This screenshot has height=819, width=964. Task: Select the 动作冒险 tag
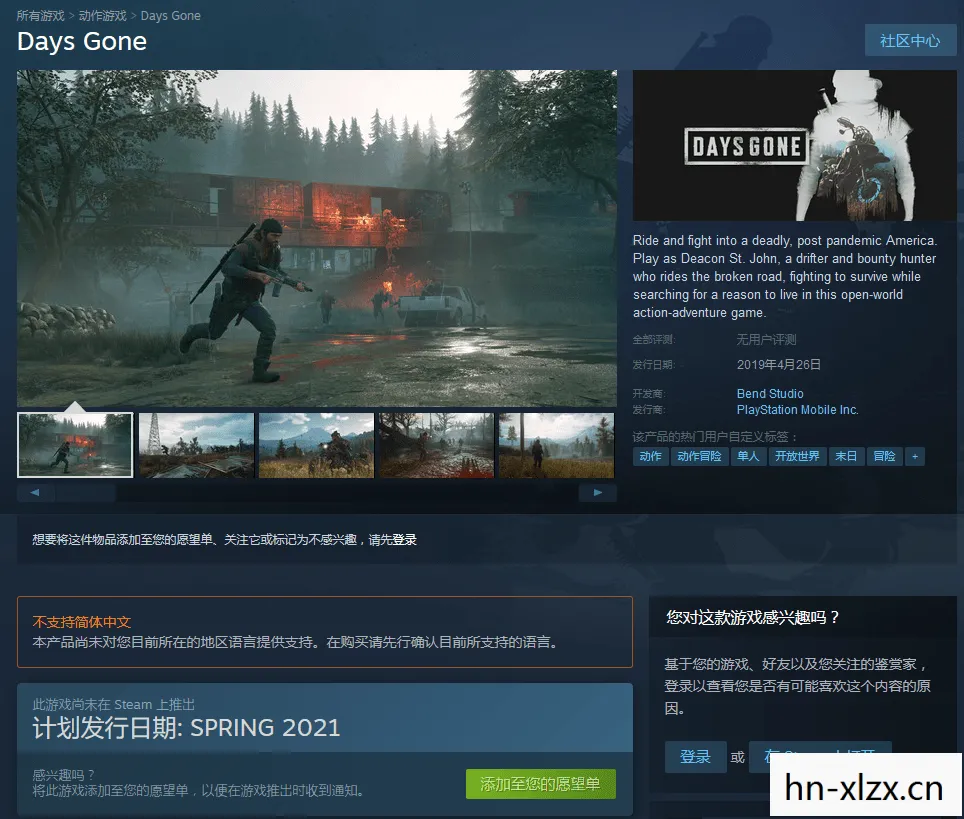pyautogui.click(x=700, y=456)
